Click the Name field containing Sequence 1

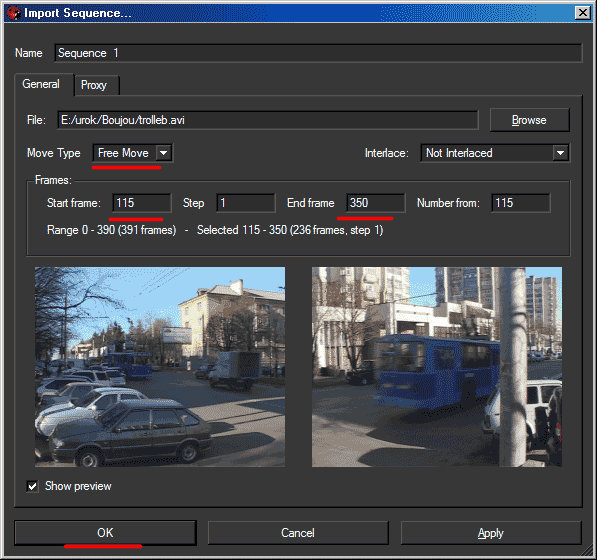click(318, 53)
